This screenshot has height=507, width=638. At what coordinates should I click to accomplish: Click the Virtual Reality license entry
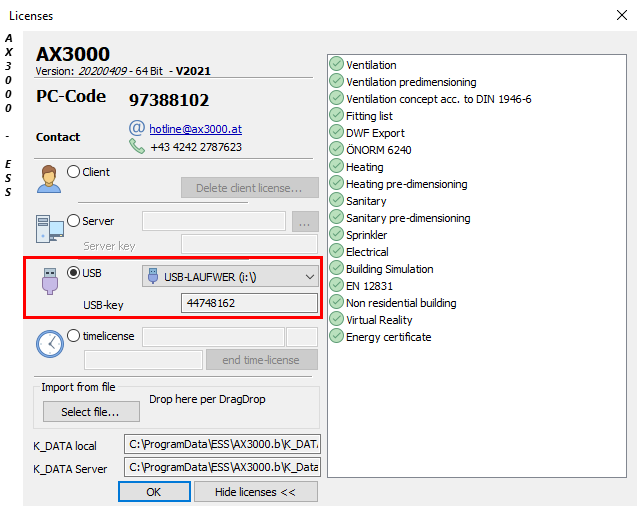click(x=379, y=320)
